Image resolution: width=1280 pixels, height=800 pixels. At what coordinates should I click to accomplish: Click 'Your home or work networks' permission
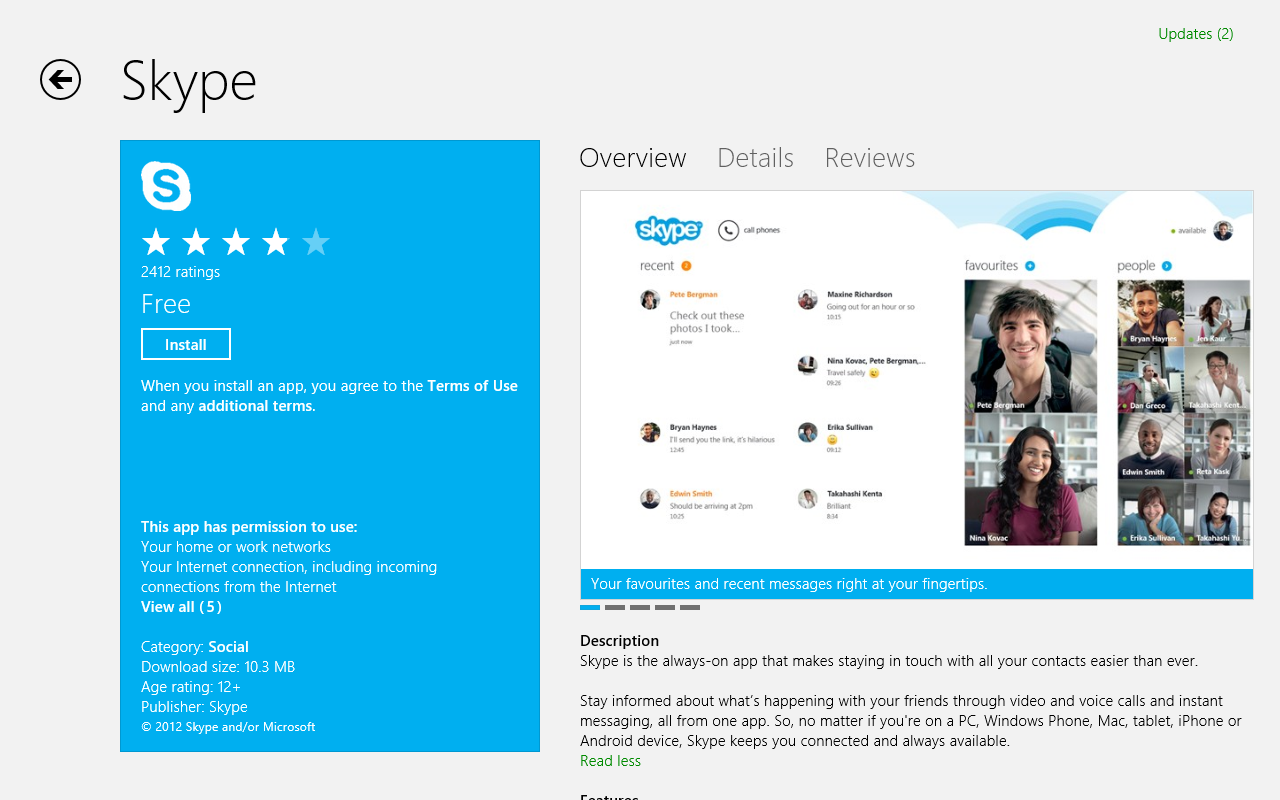[x=236, y=547]
